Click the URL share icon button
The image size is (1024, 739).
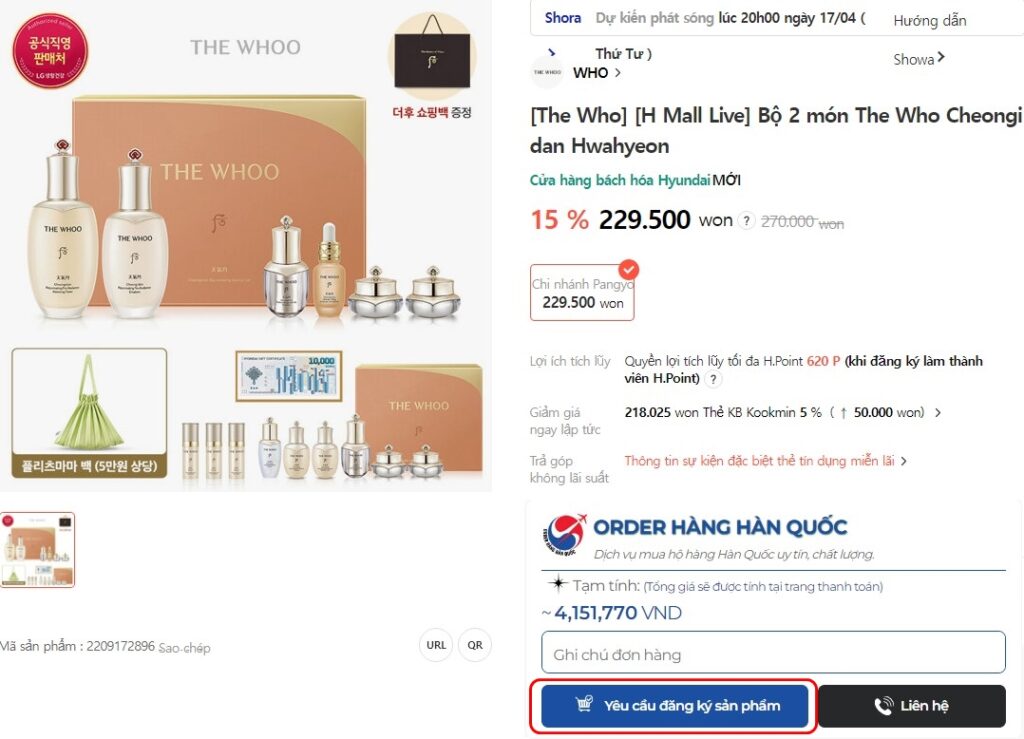click(436, 645)
